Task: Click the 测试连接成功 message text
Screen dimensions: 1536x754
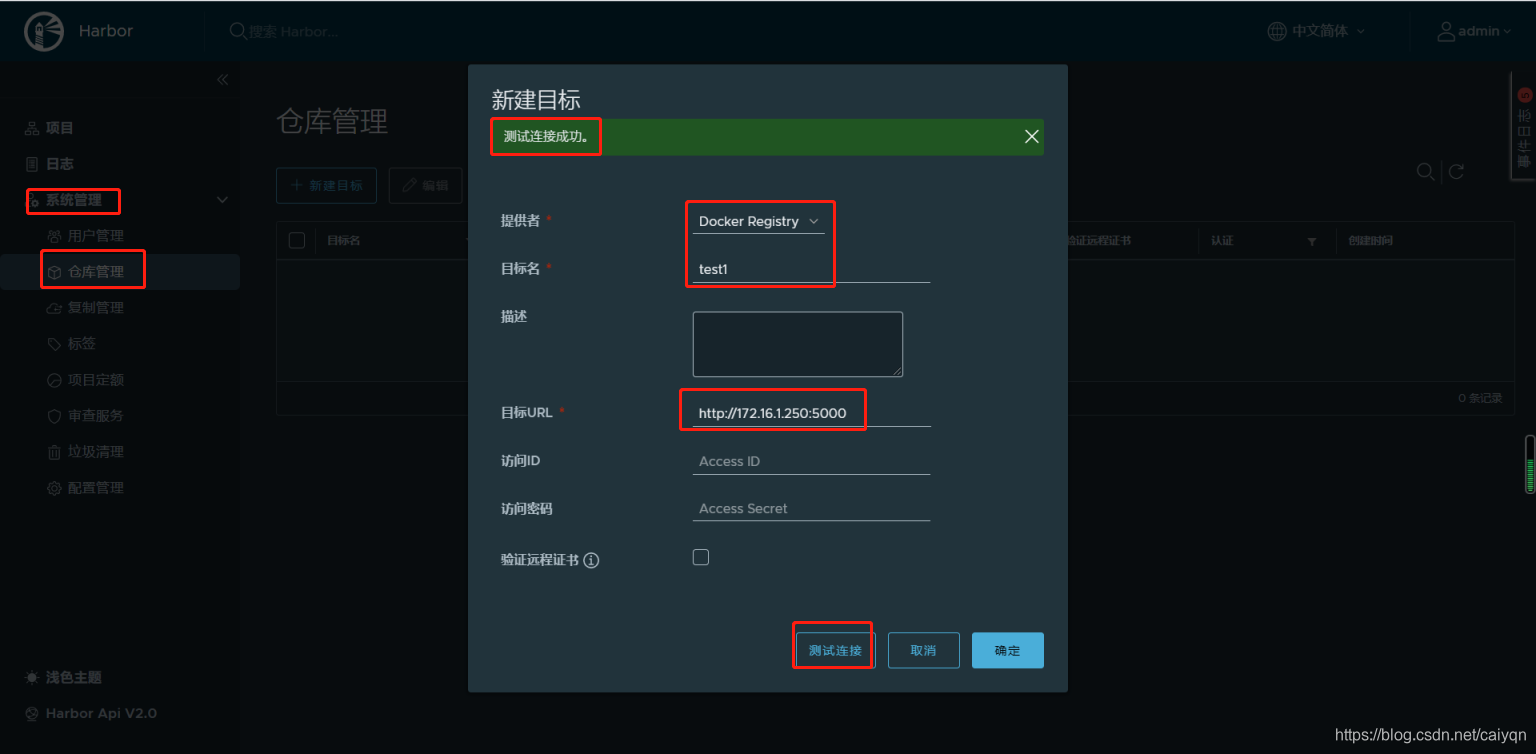Action: click(546, 136)
